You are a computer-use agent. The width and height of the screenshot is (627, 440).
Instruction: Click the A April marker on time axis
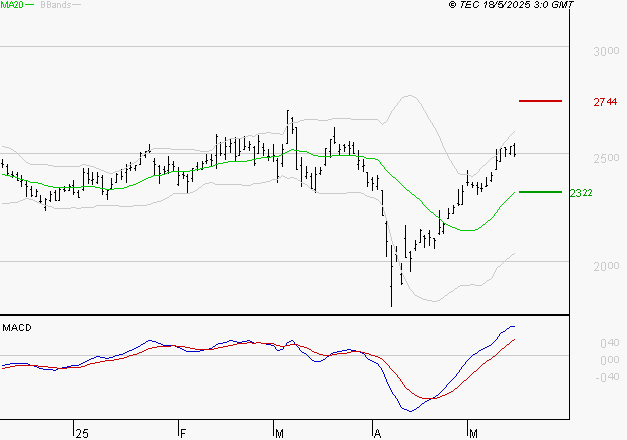(x=377, y=434)
